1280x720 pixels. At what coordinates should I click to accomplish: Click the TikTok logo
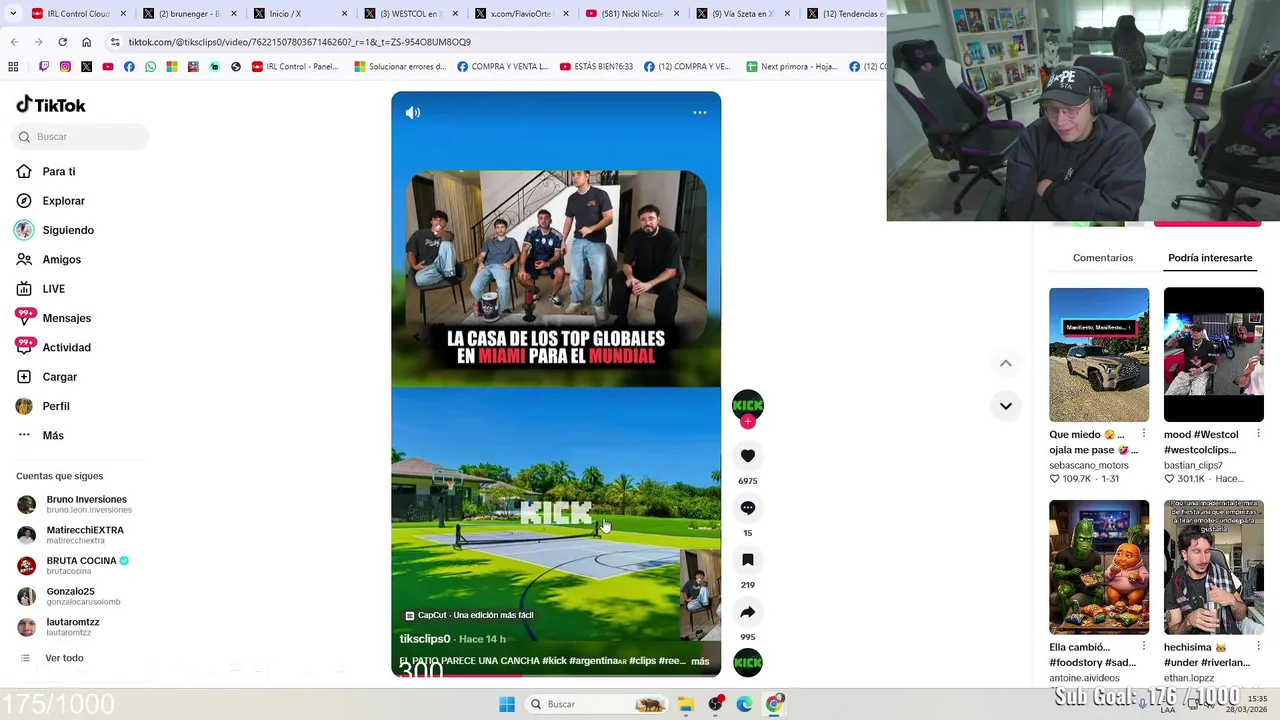coord(51,105)
